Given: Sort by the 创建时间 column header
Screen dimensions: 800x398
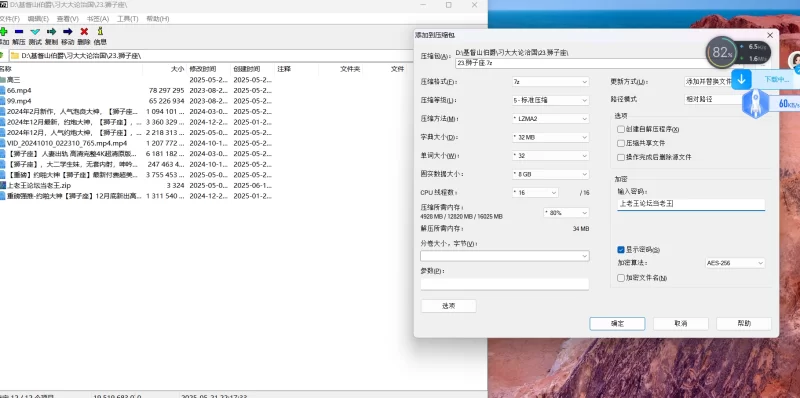Looking at the screenshot, I should coord(246,69).
